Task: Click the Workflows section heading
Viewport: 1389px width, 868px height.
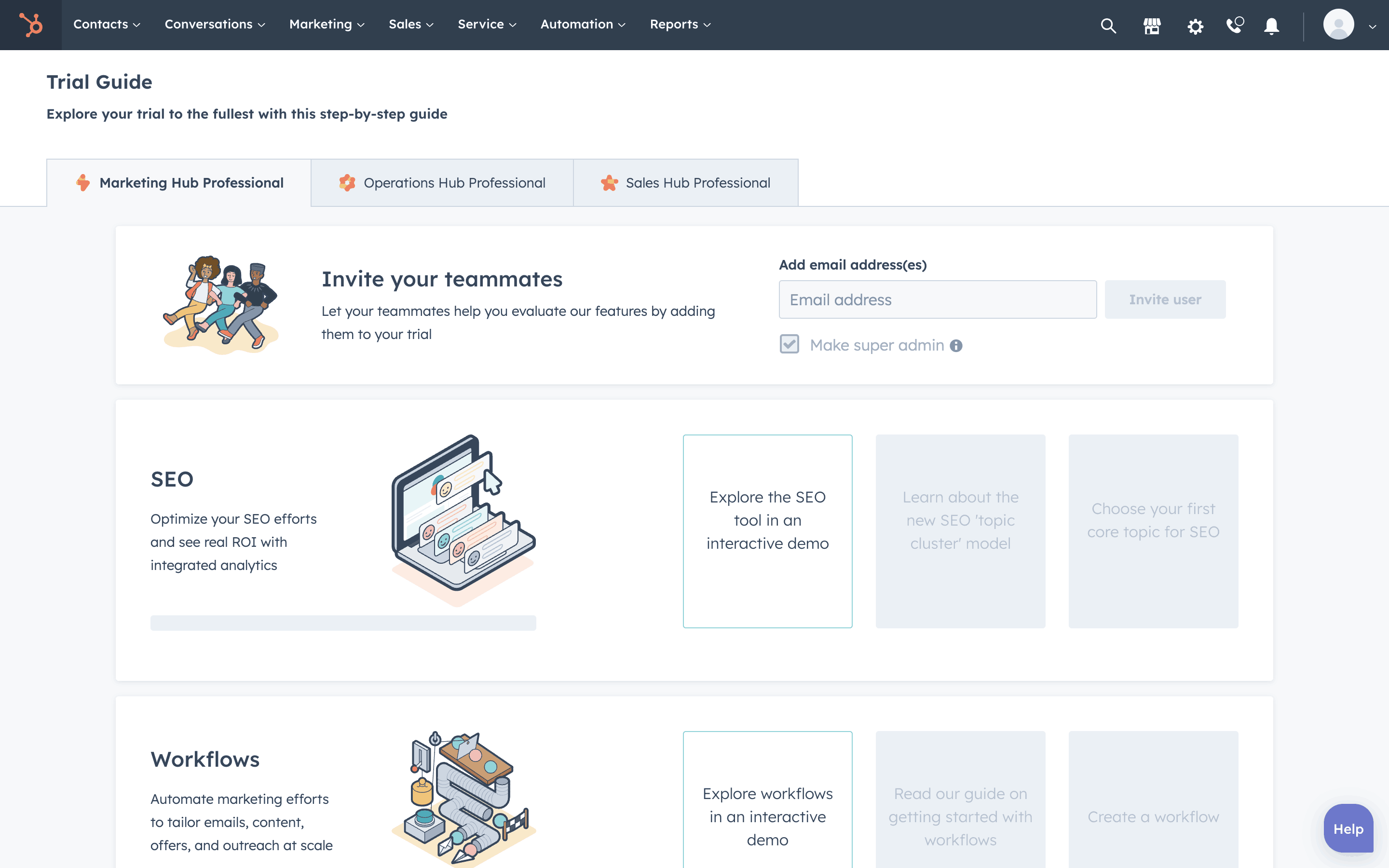Action: [205, 759]
